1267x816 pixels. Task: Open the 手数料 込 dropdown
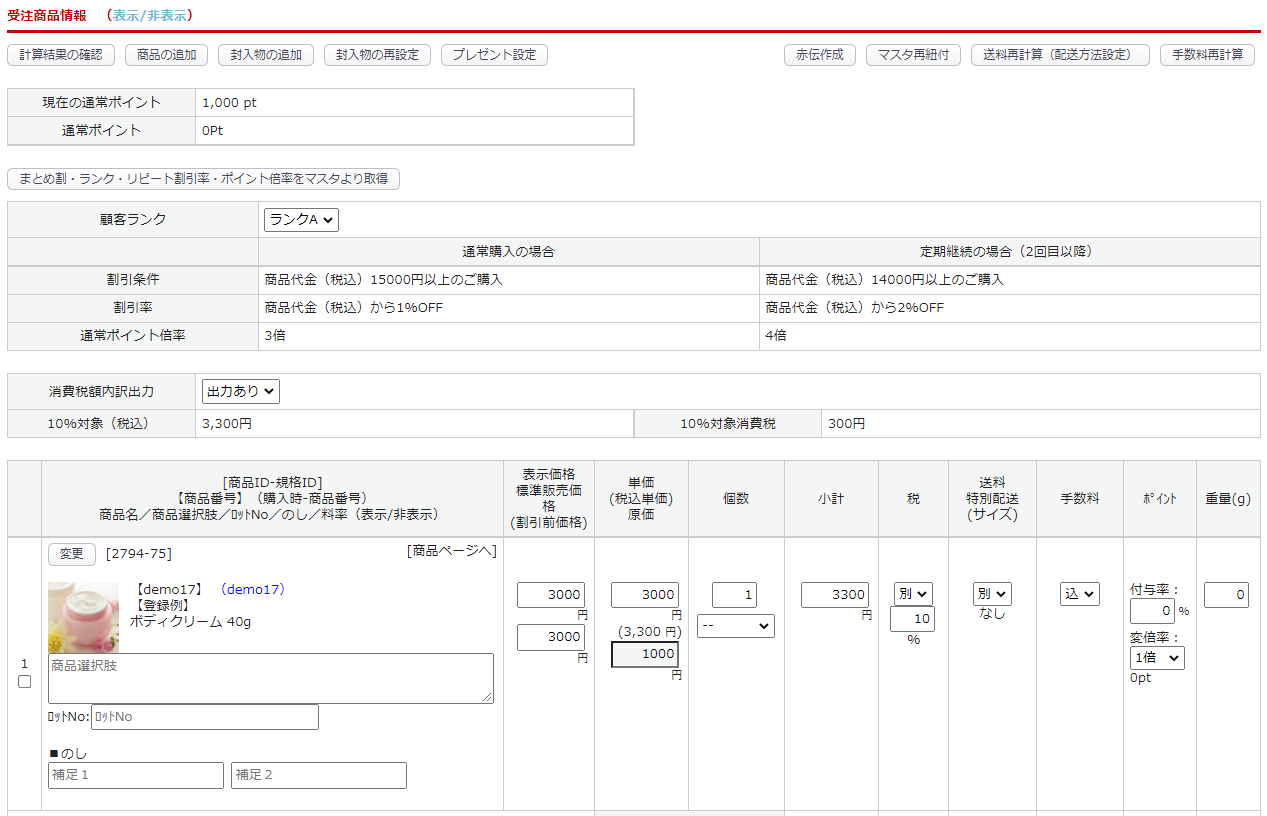(1079, 594)
